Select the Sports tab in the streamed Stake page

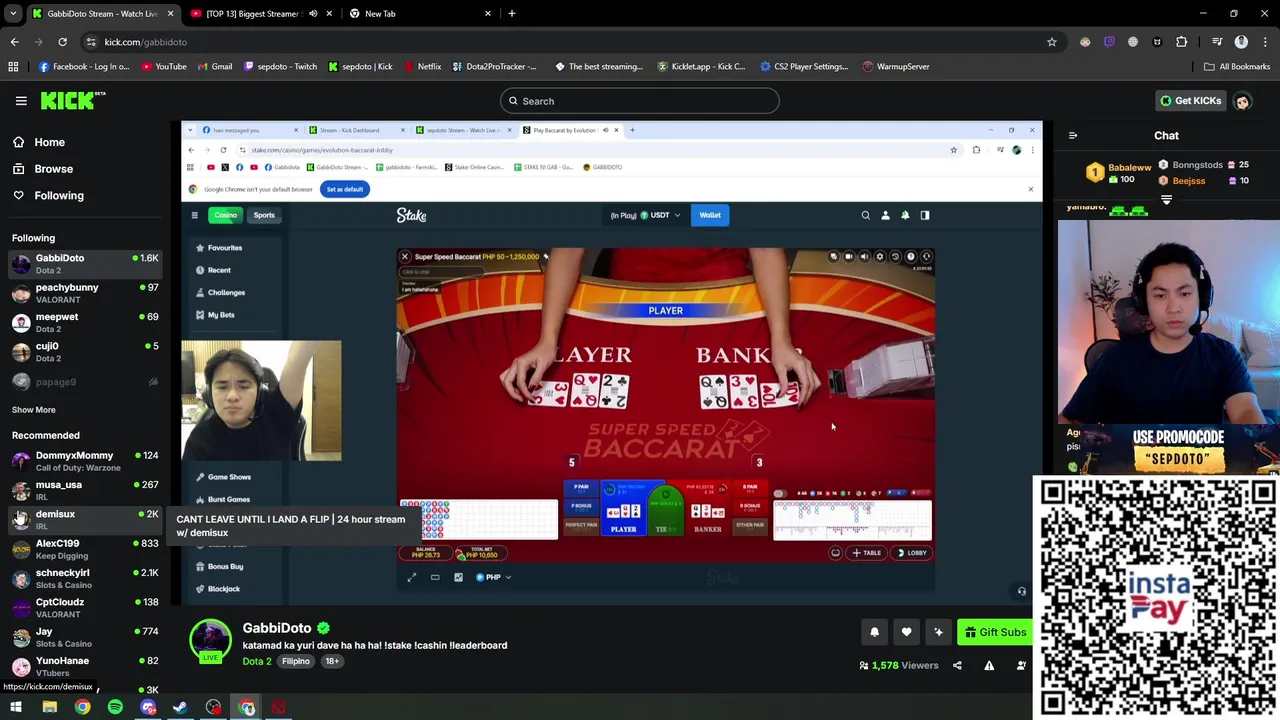click(x=264, y=215)
